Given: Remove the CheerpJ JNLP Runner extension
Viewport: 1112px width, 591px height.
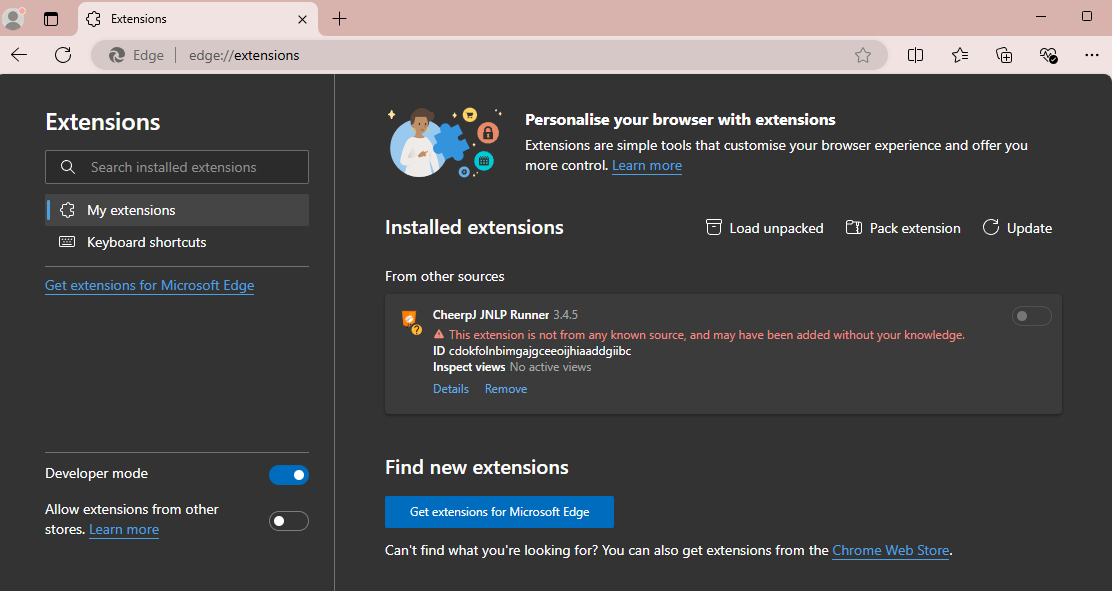Looking at the screenshot, I should [505, 389].
